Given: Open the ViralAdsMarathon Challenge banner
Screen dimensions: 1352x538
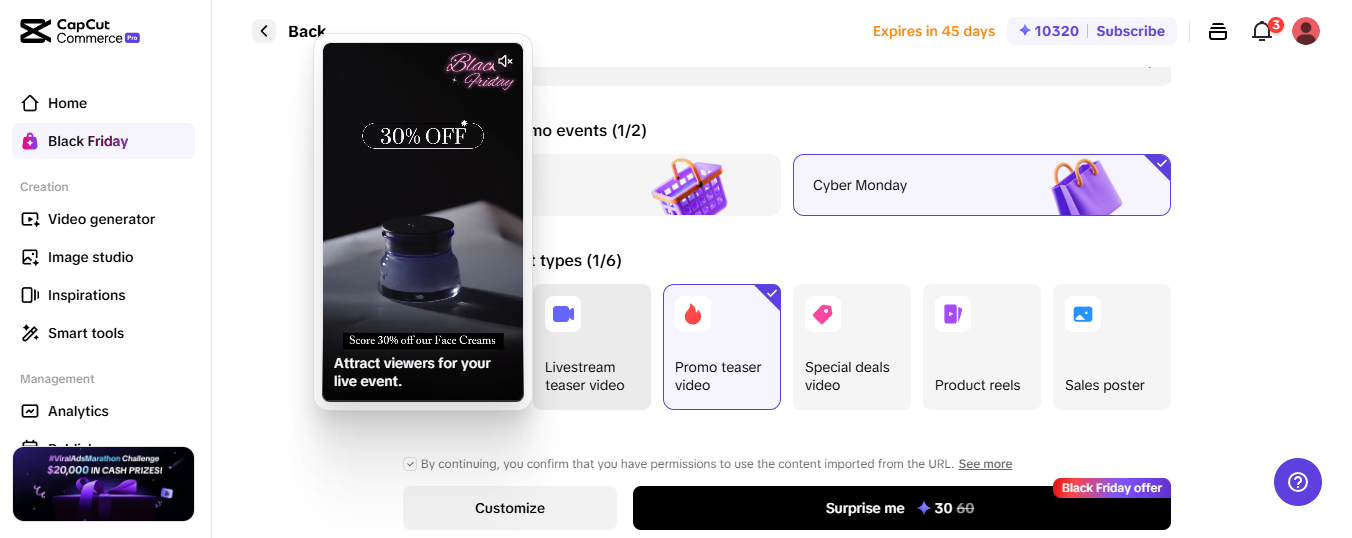Looking at the screenshot, I should 103,484.
